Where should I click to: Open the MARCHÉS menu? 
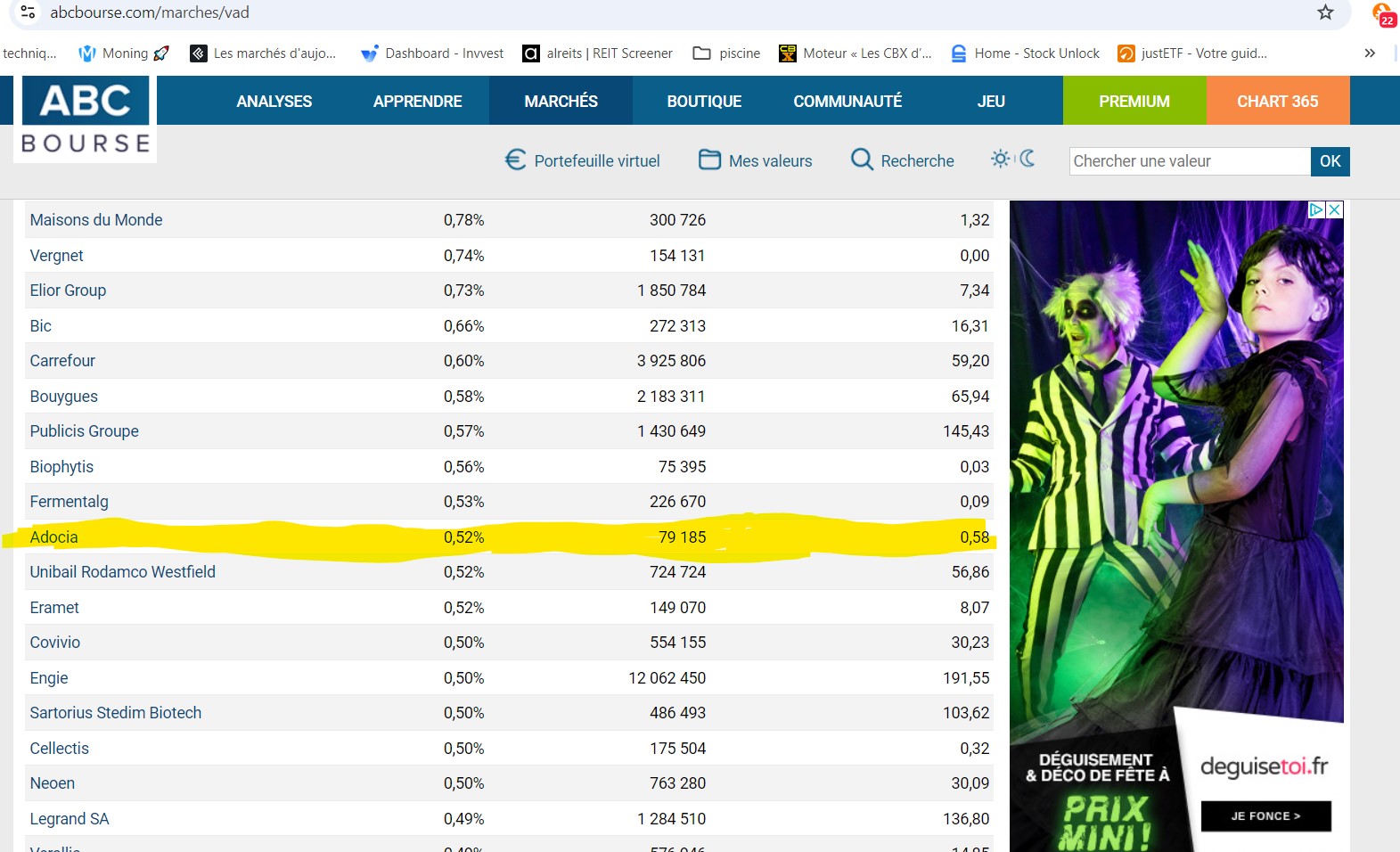point(561,101)
